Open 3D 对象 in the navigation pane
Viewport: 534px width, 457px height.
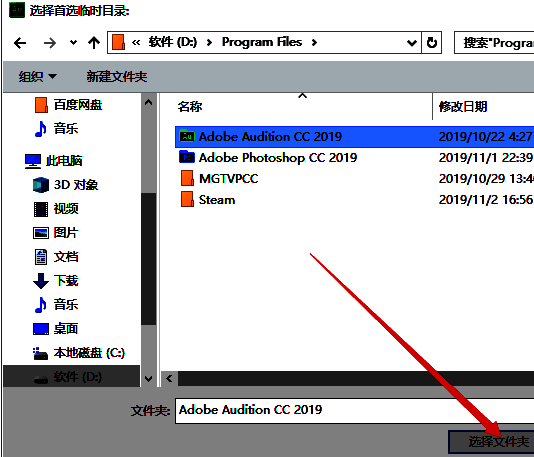tap(66, 185)
